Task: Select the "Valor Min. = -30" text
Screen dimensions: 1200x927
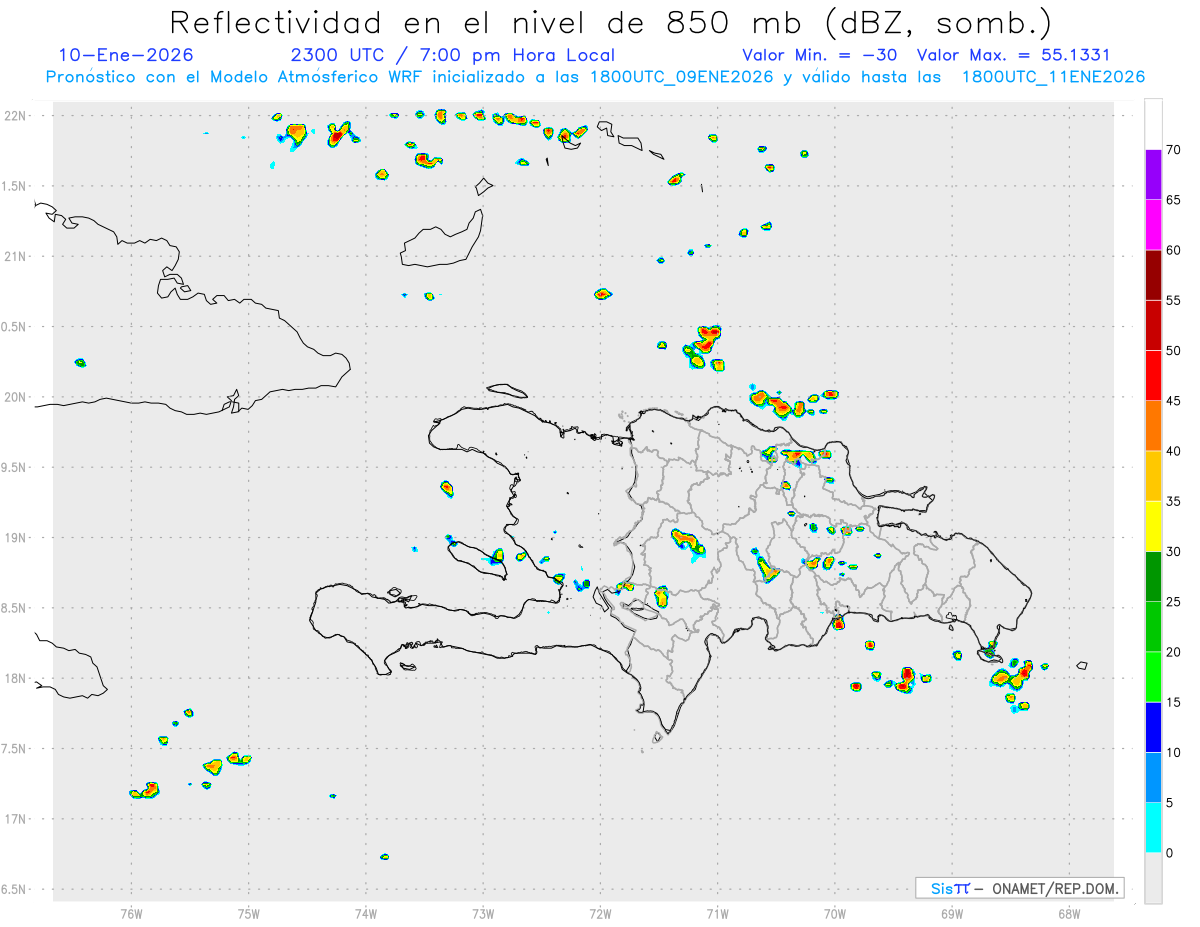Action: click(820, 55)
